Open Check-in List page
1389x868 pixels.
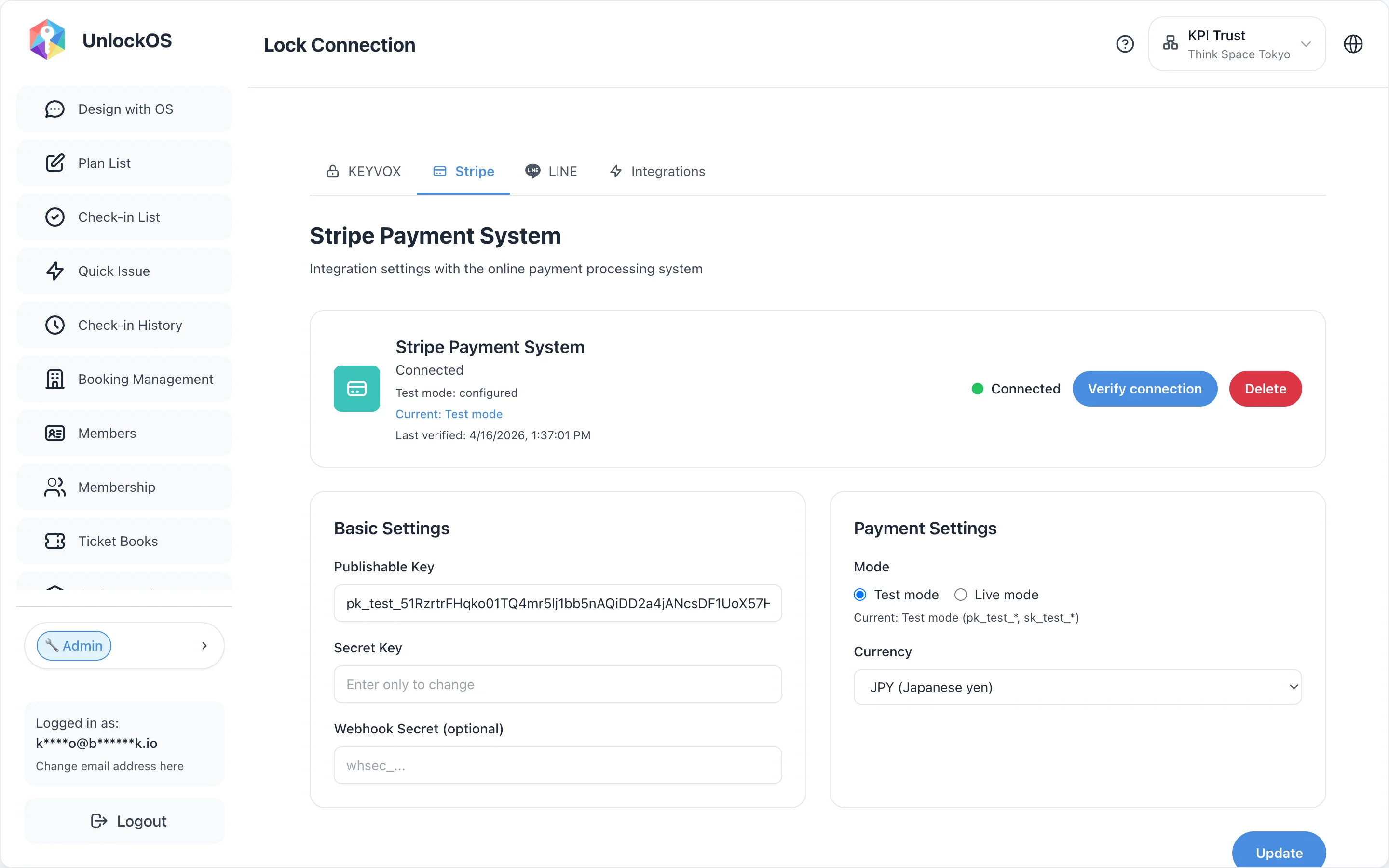click(124, 217)
